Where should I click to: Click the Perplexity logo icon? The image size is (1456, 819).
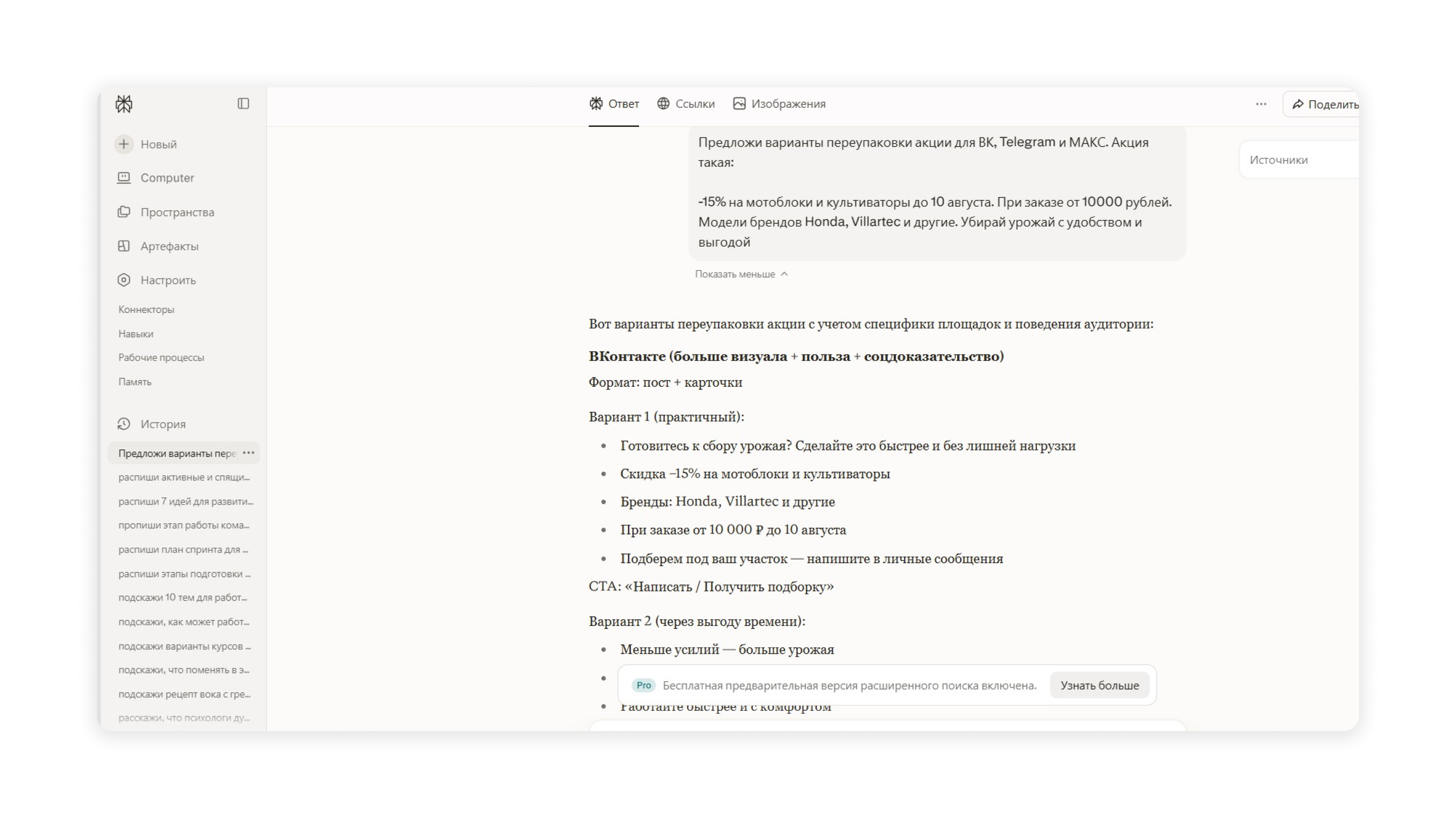(124, 104)
